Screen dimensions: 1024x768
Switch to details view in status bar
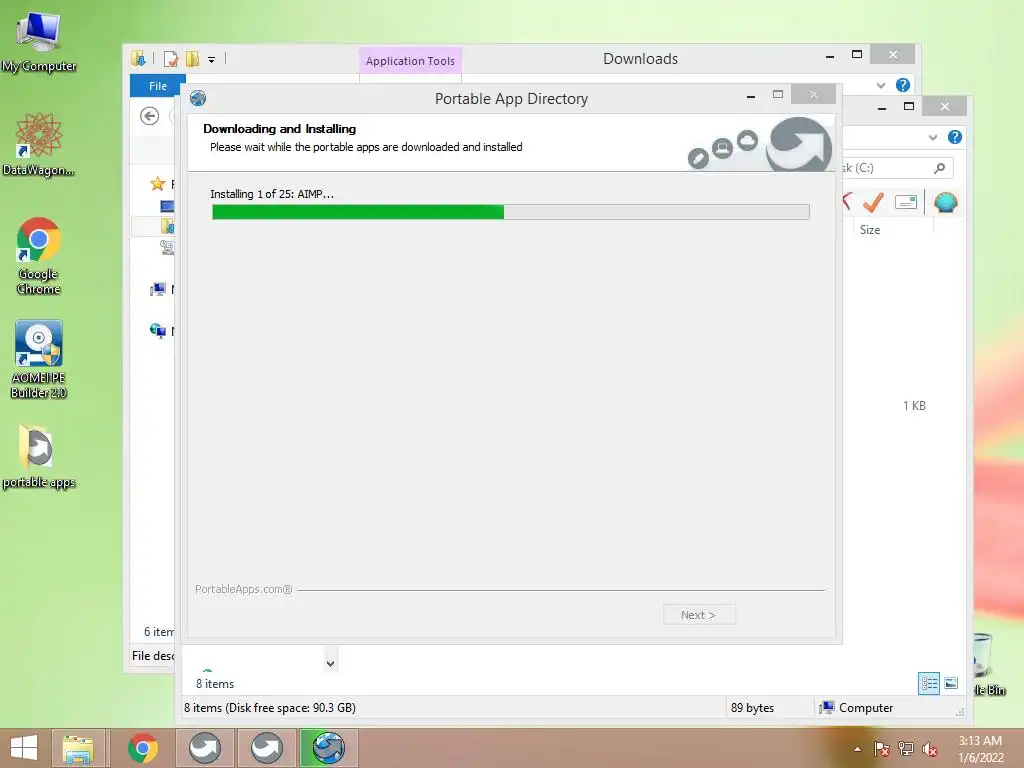click(x=928, y=684)
